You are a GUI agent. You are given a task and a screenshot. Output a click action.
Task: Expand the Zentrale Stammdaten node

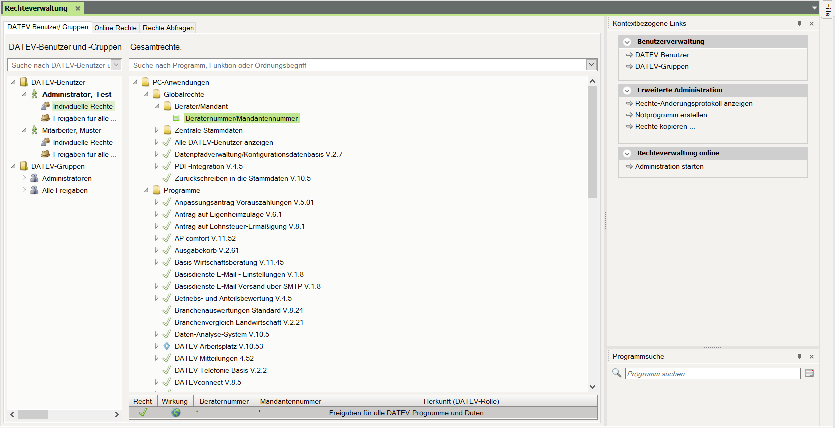point(156,130)
